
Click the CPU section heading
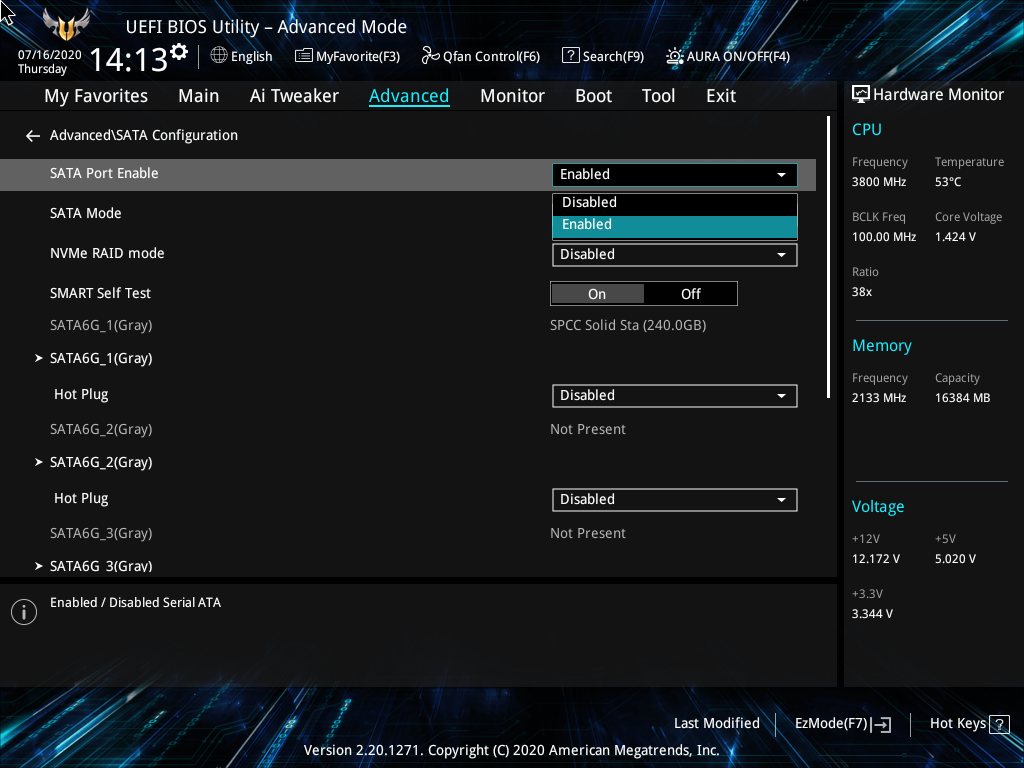pyautogui.click(x=867, y=129)
